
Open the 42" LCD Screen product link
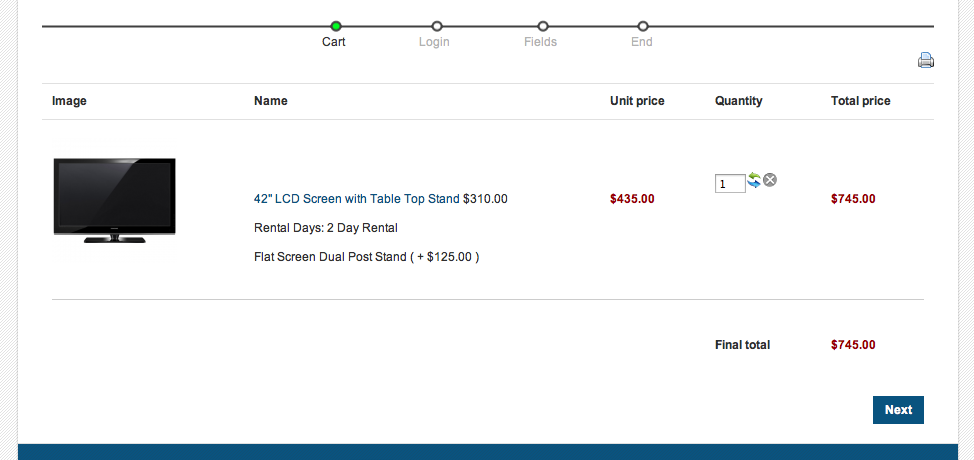pos(357,199)
